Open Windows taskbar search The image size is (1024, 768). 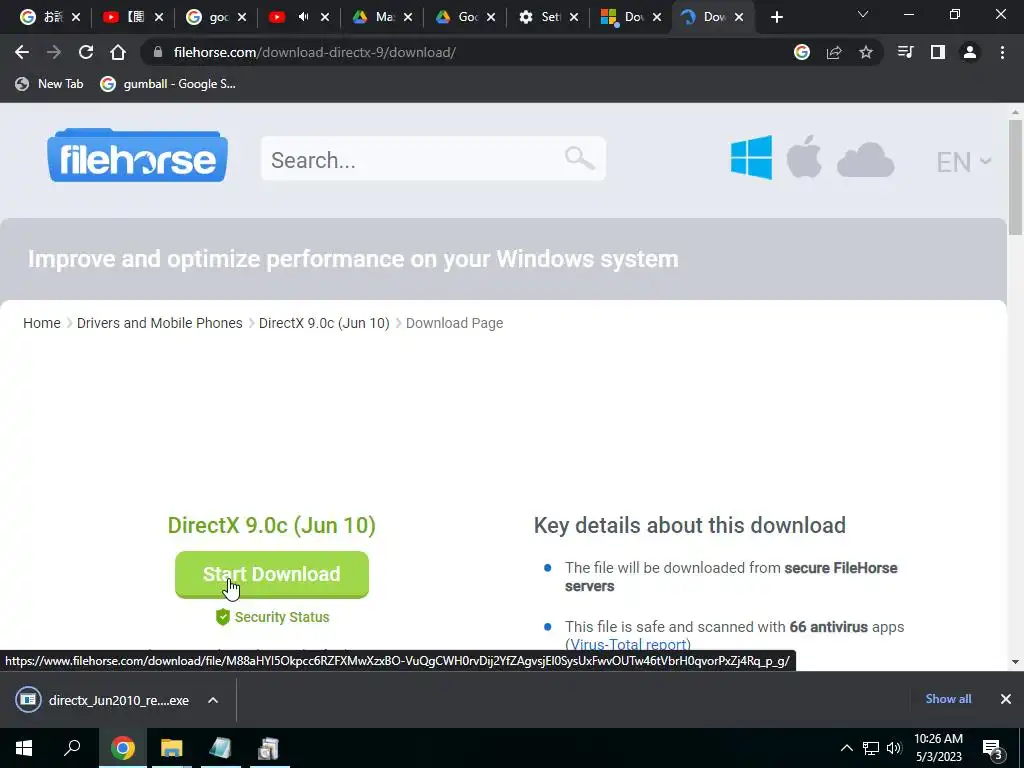pyautogui.click(x=72, y=748)
